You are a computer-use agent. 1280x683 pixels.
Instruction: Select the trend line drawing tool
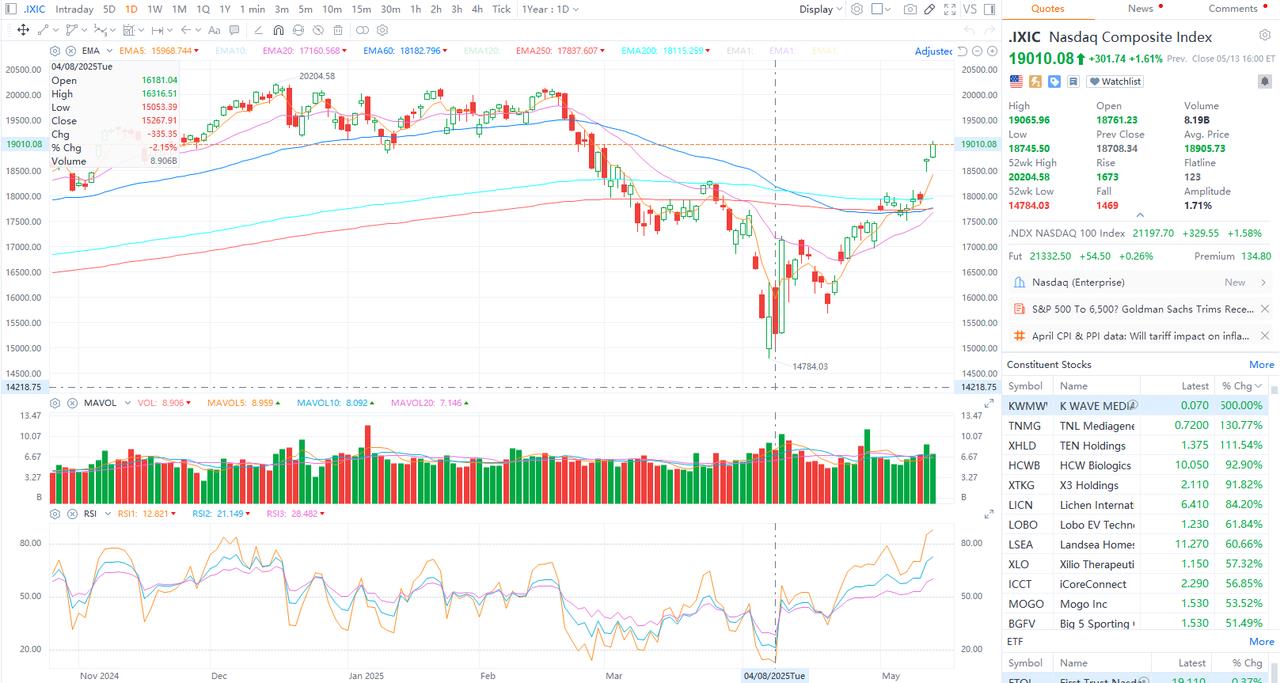pos(43,30)
